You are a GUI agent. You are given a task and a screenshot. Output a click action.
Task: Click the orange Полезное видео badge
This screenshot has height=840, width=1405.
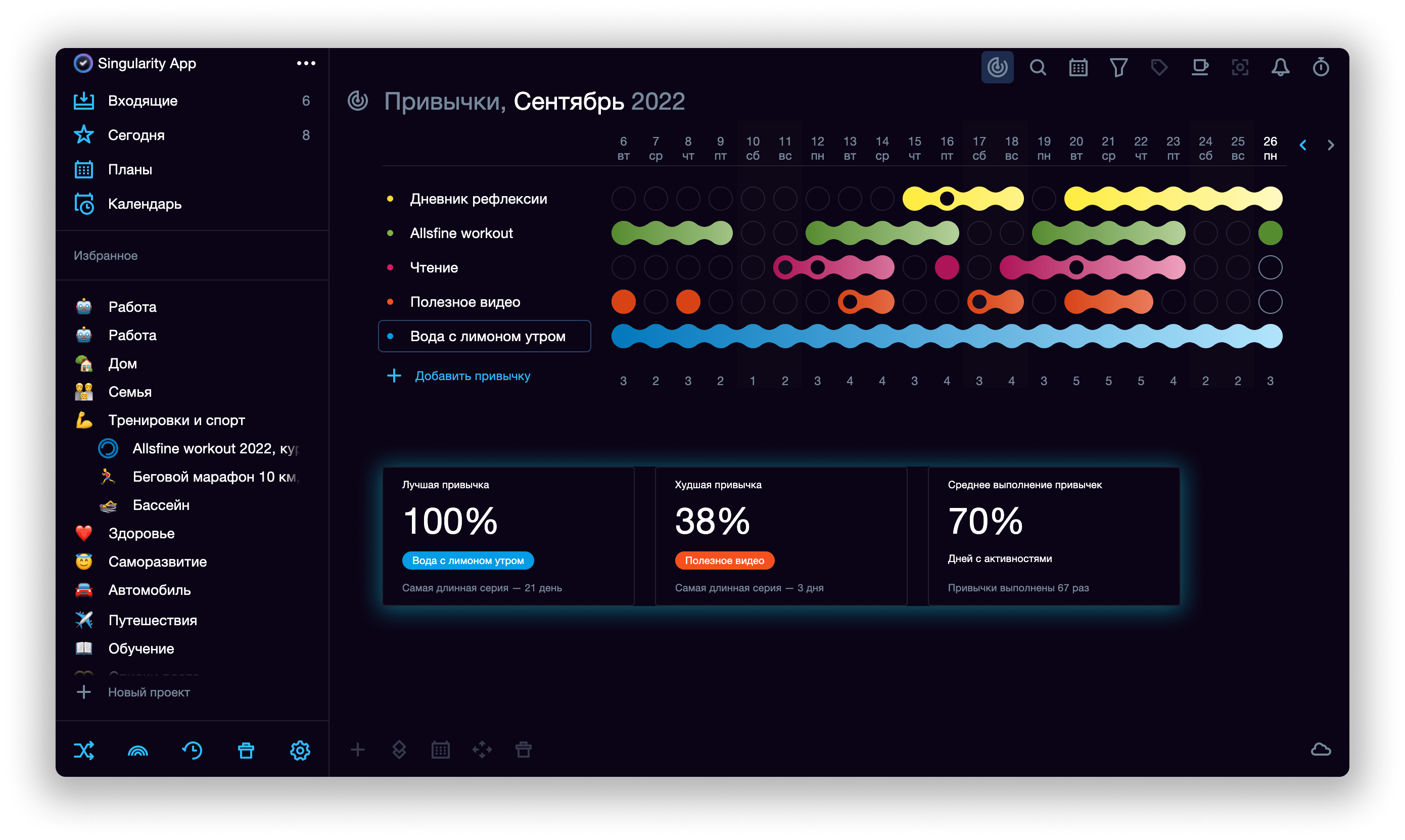pyautogui.click(x=724, y=561)
